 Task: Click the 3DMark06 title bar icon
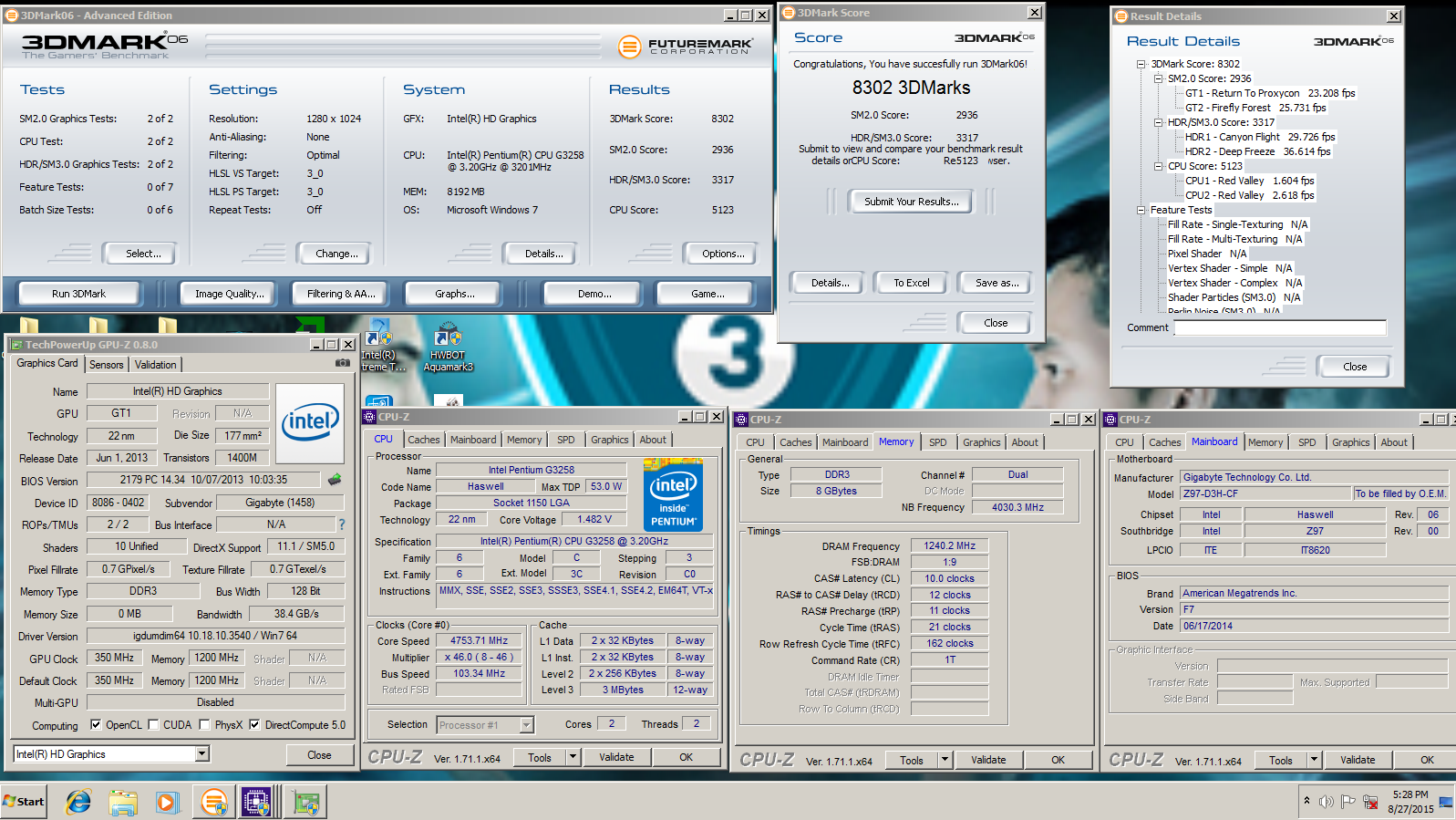12,16
